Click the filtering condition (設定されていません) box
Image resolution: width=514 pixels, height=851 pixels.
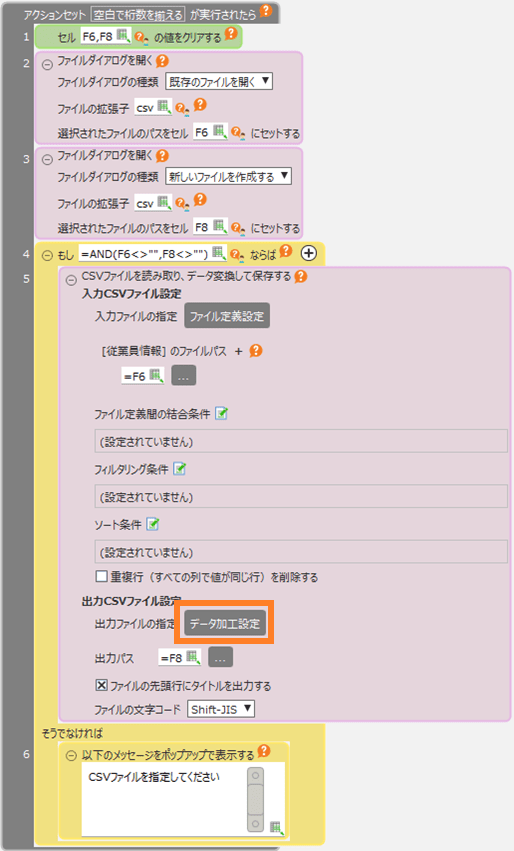pos(301,497)
